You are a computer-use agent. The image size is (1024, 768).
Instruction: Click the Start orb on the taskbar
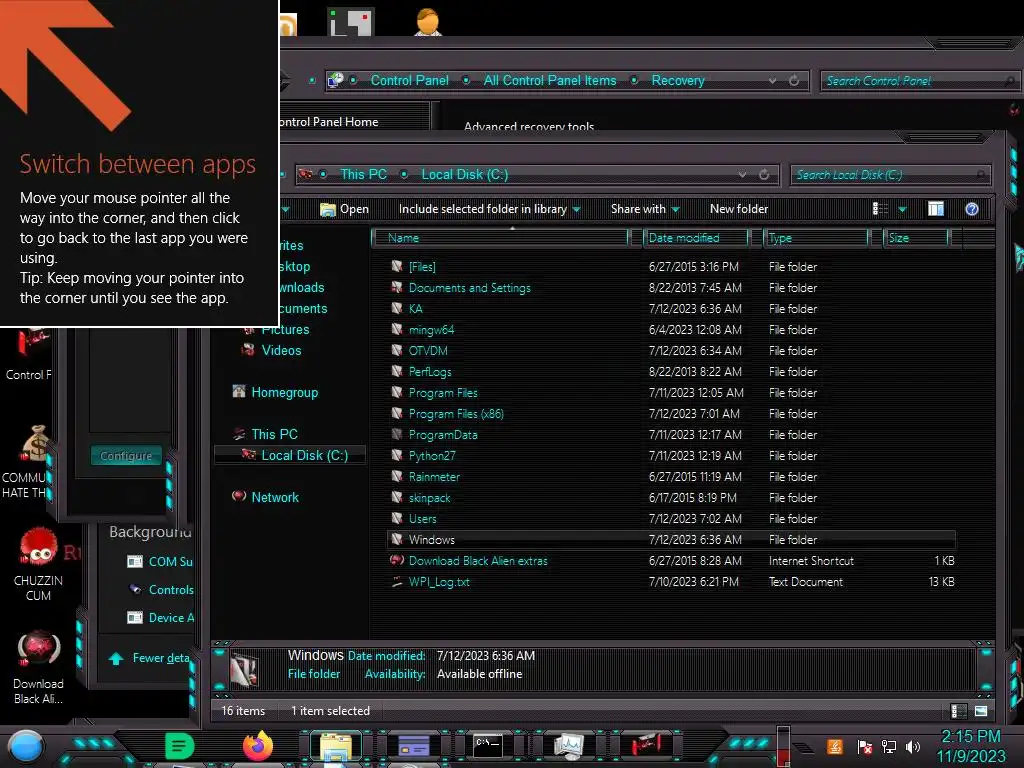26,746
